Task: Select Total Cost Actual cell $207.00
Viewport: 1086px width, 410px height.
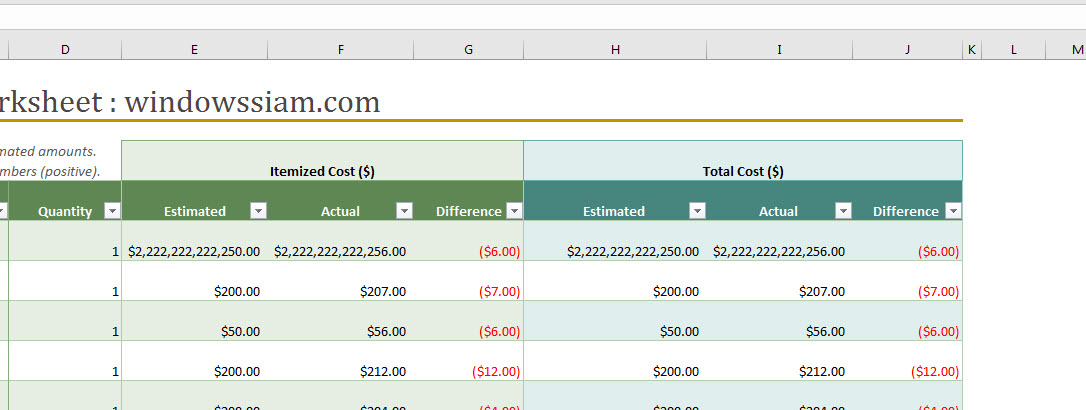Action: tap(779, 281)
